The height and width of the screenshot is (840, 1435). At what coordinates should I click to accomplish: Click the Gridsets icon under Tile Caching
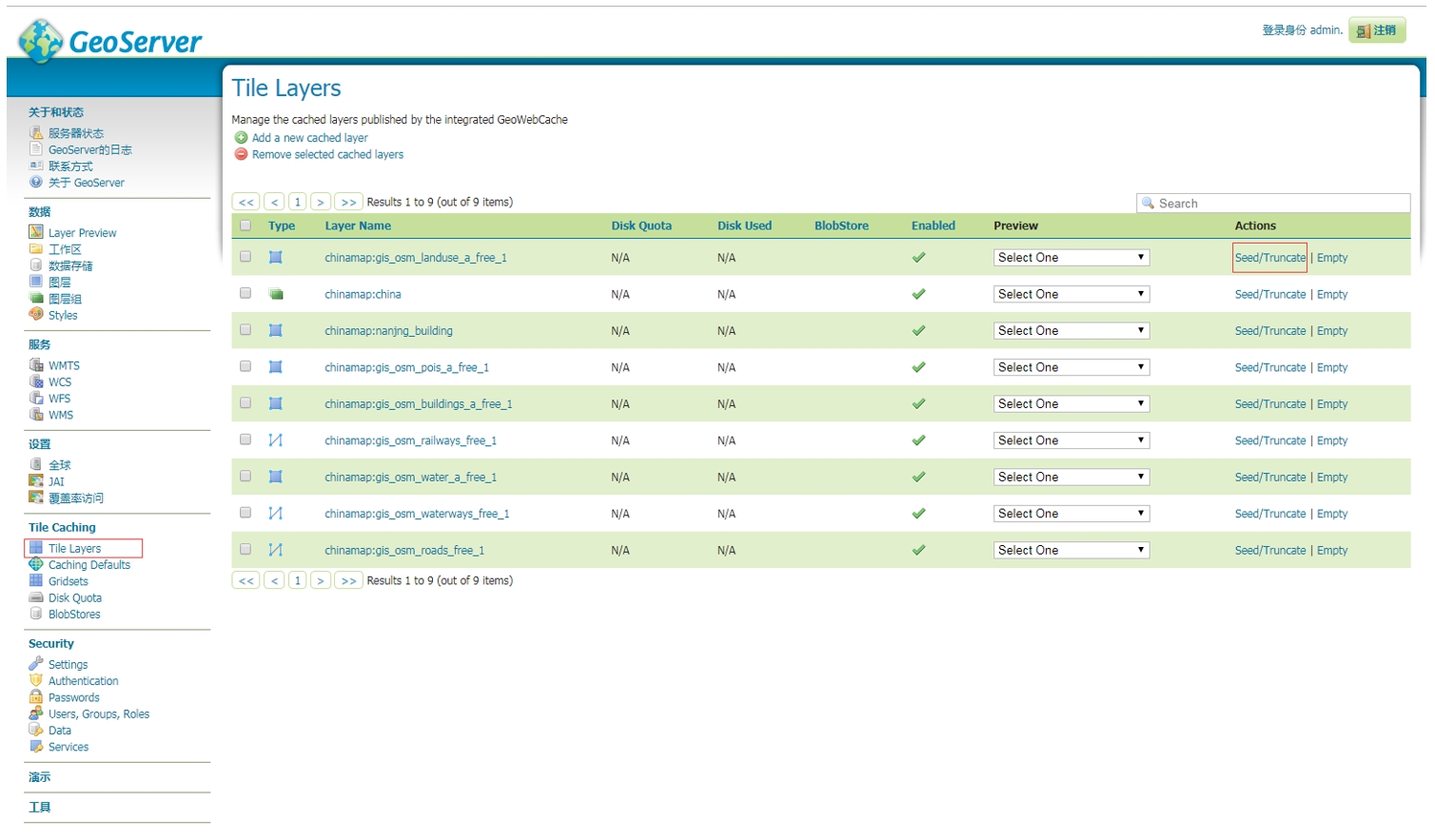[x=36, y=581]
